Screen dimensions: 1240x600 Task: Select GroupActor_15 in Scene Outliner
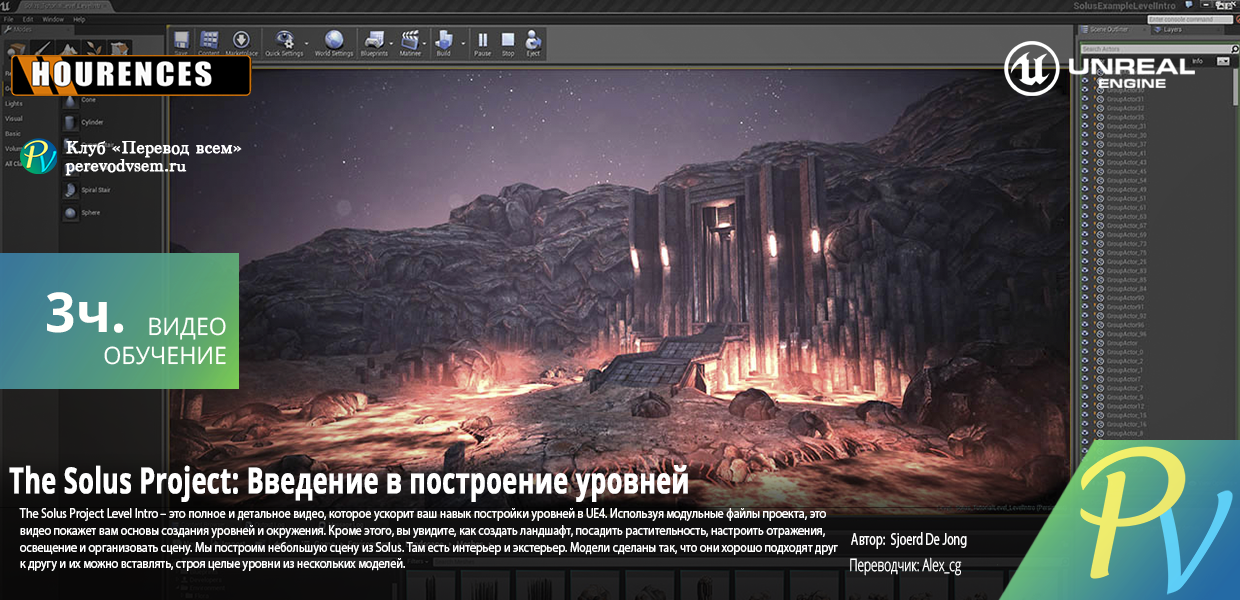pos(1126,415)
